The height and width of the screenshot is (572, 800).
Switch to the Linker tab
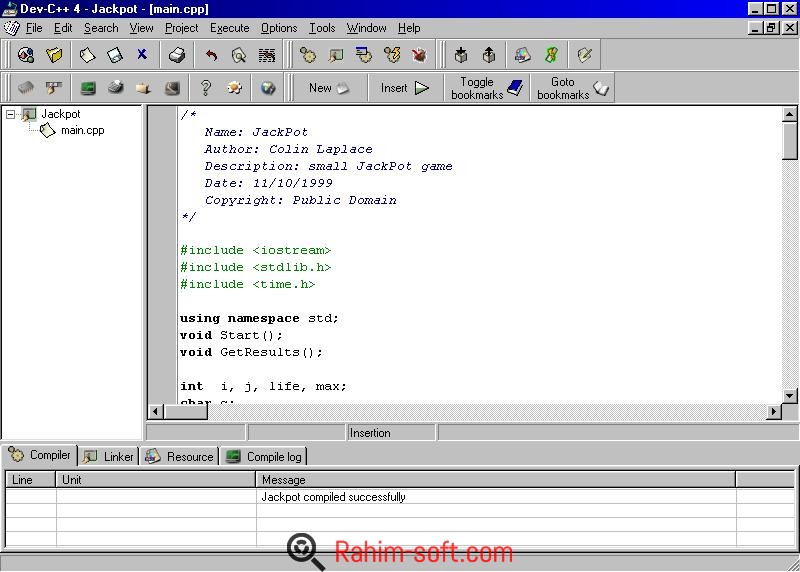click(x=108, y=457)
